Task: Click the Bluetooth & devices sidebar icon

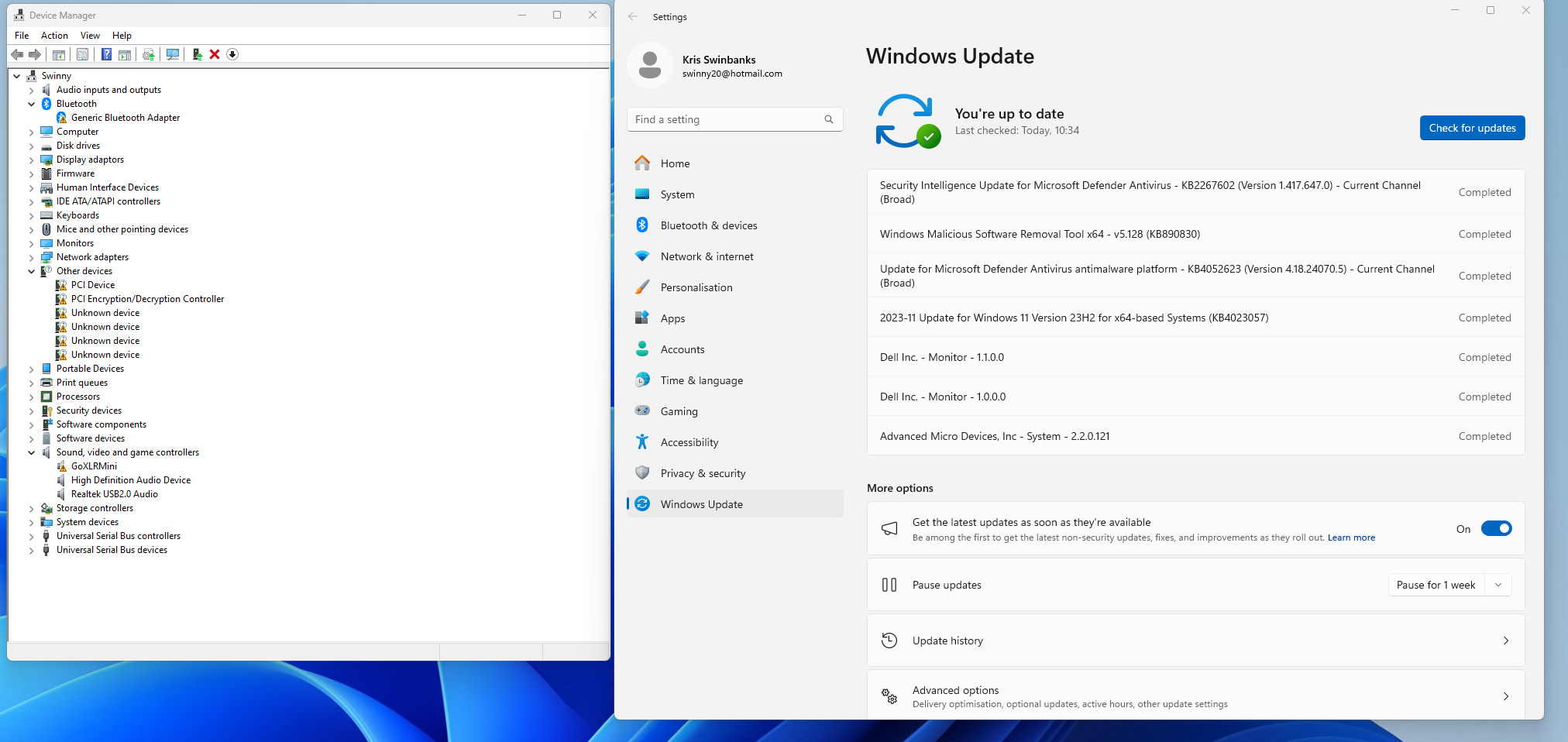Action: click(642, 225)
